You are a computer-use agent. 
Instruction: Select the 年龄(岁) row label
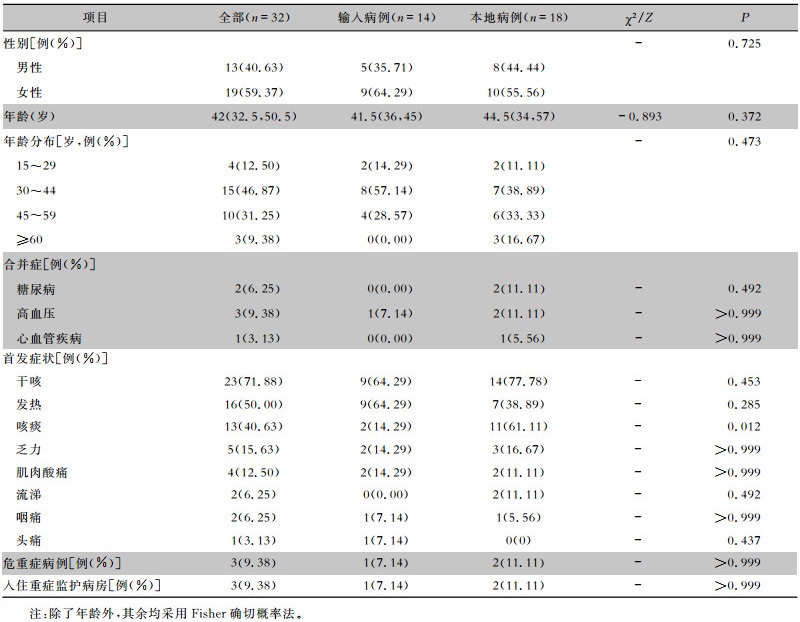(29, 116)
